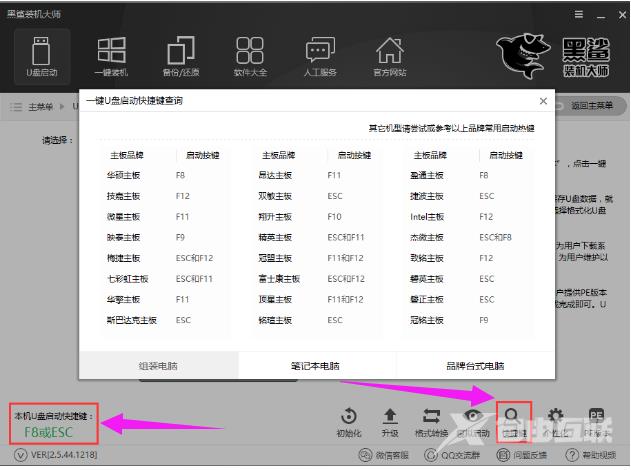631x470 pixels.
Task: Click the 致铭主板 row label
Action: click(427, 258)
